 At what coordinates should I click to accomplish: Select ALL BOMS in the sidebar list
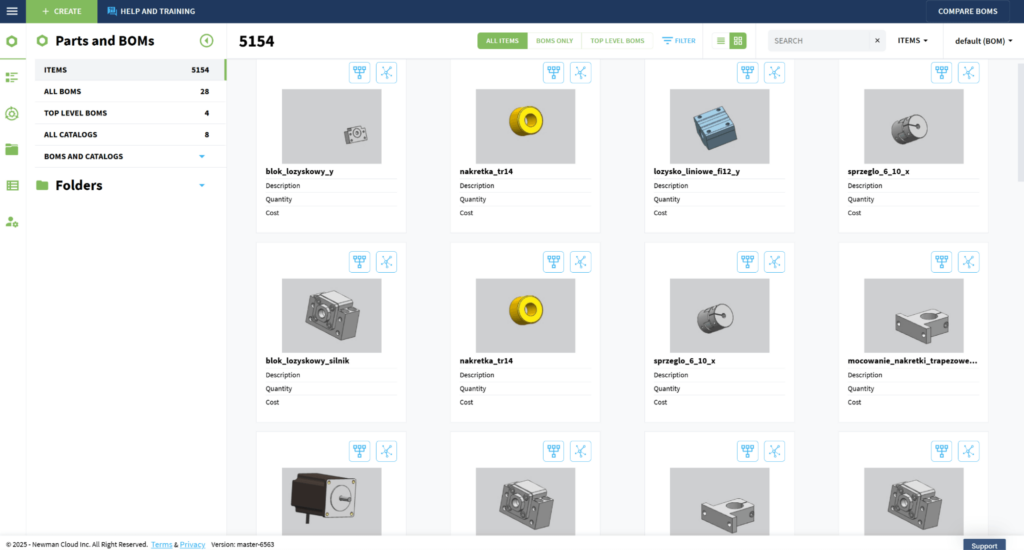click(130, 91)
